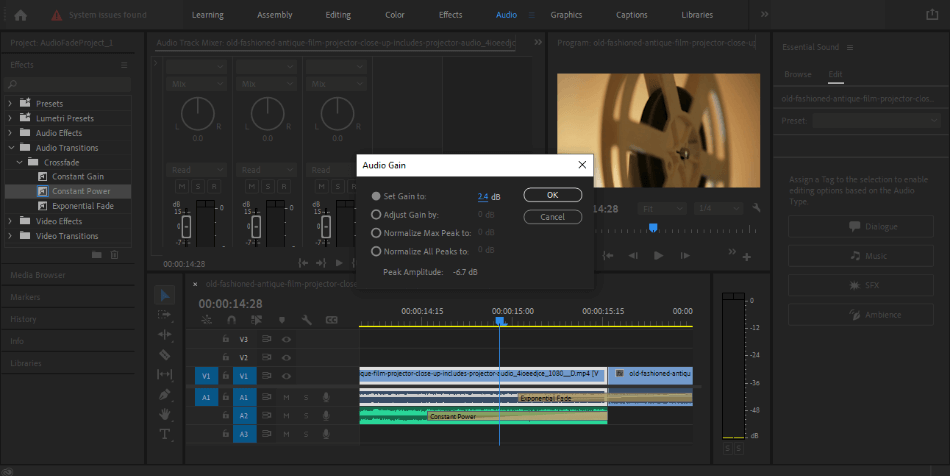Open the Media Browser panel tab

(x=38, y=275)
